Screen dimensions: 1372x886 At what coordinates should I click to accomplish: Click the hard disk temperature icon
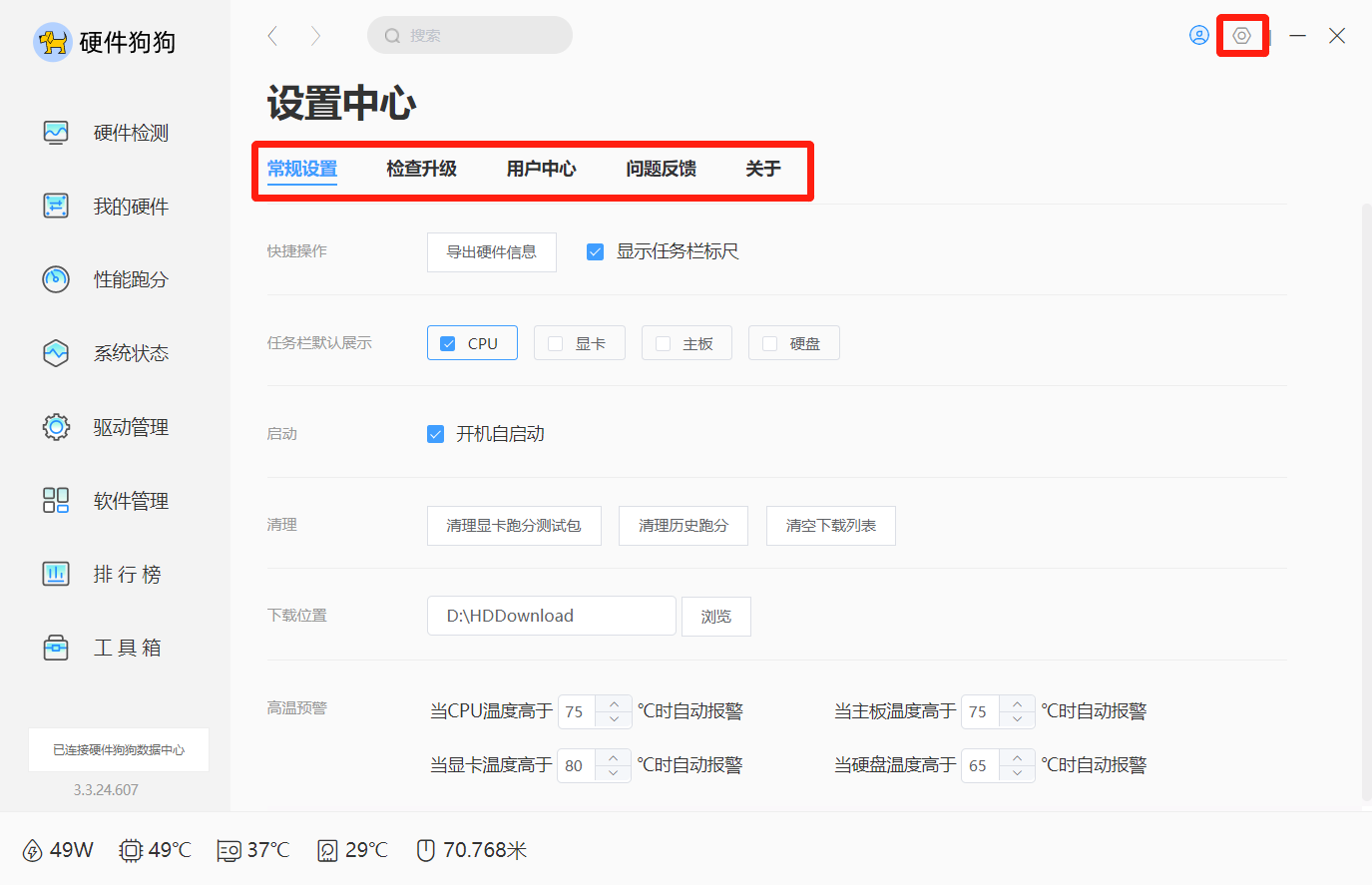click(327, 850)
